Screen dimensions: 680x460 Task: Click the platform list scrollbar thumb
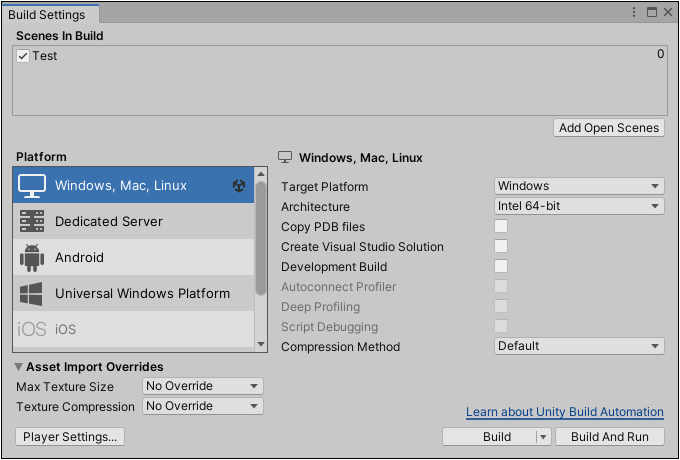coord(261,238)
